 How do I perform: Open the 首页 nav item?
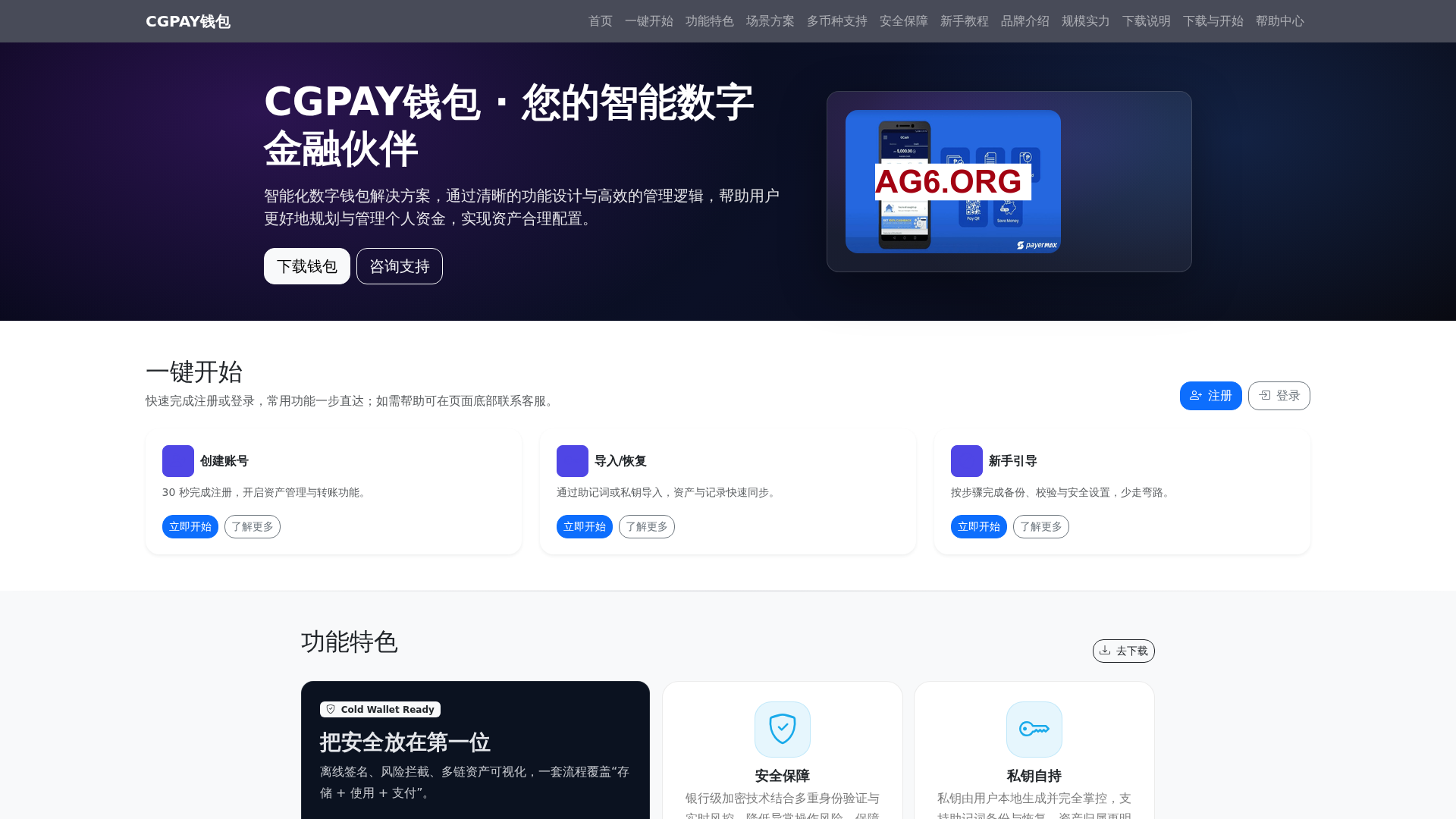click(601, 21)
